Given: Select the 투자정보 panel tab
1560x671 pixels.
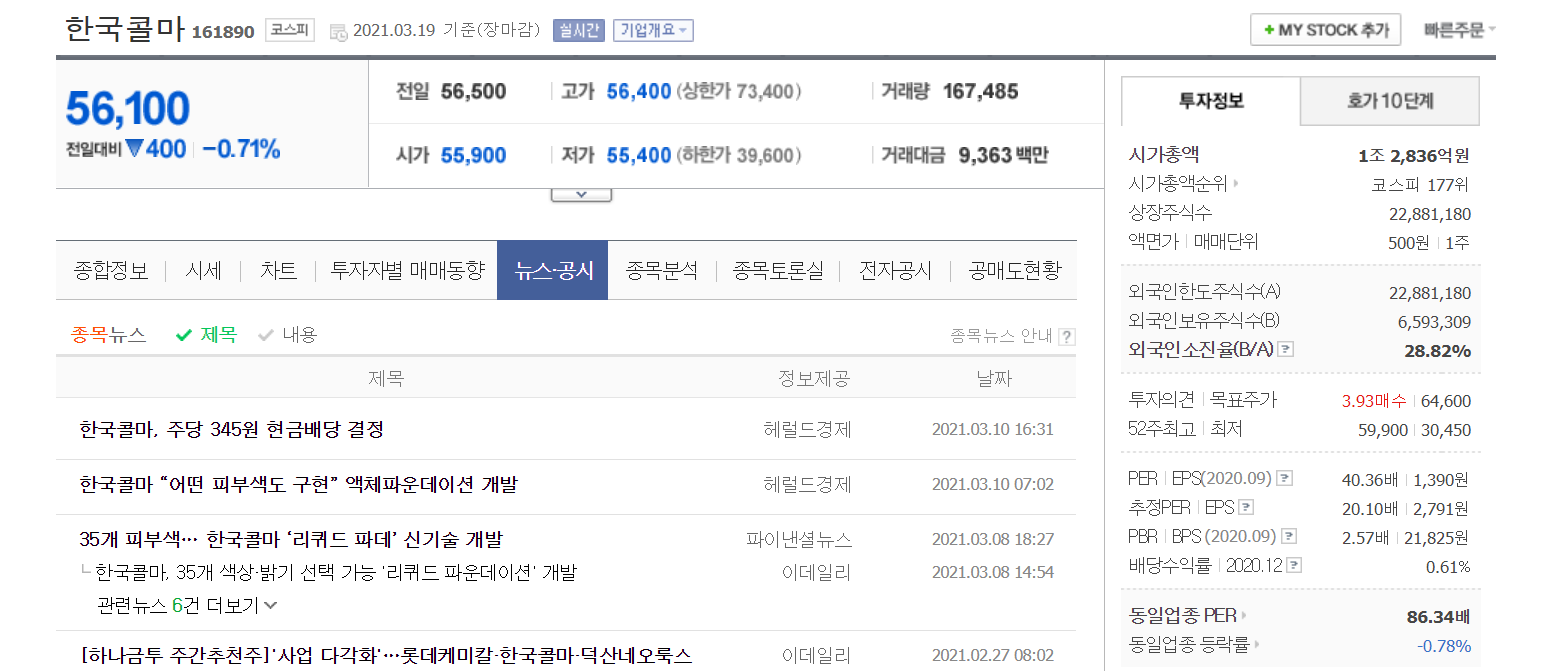Looking at the screenshot, I should (1211, 101).
